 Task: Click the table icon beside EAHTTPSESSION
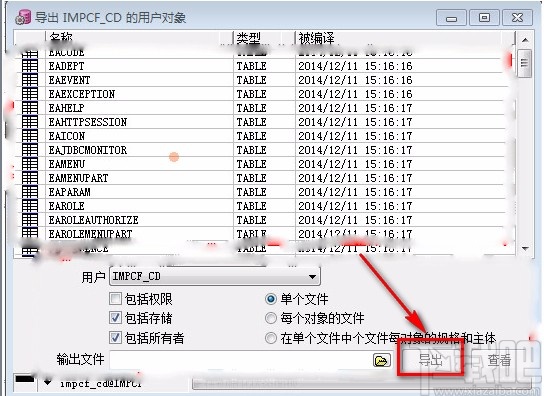click(30, 122)
